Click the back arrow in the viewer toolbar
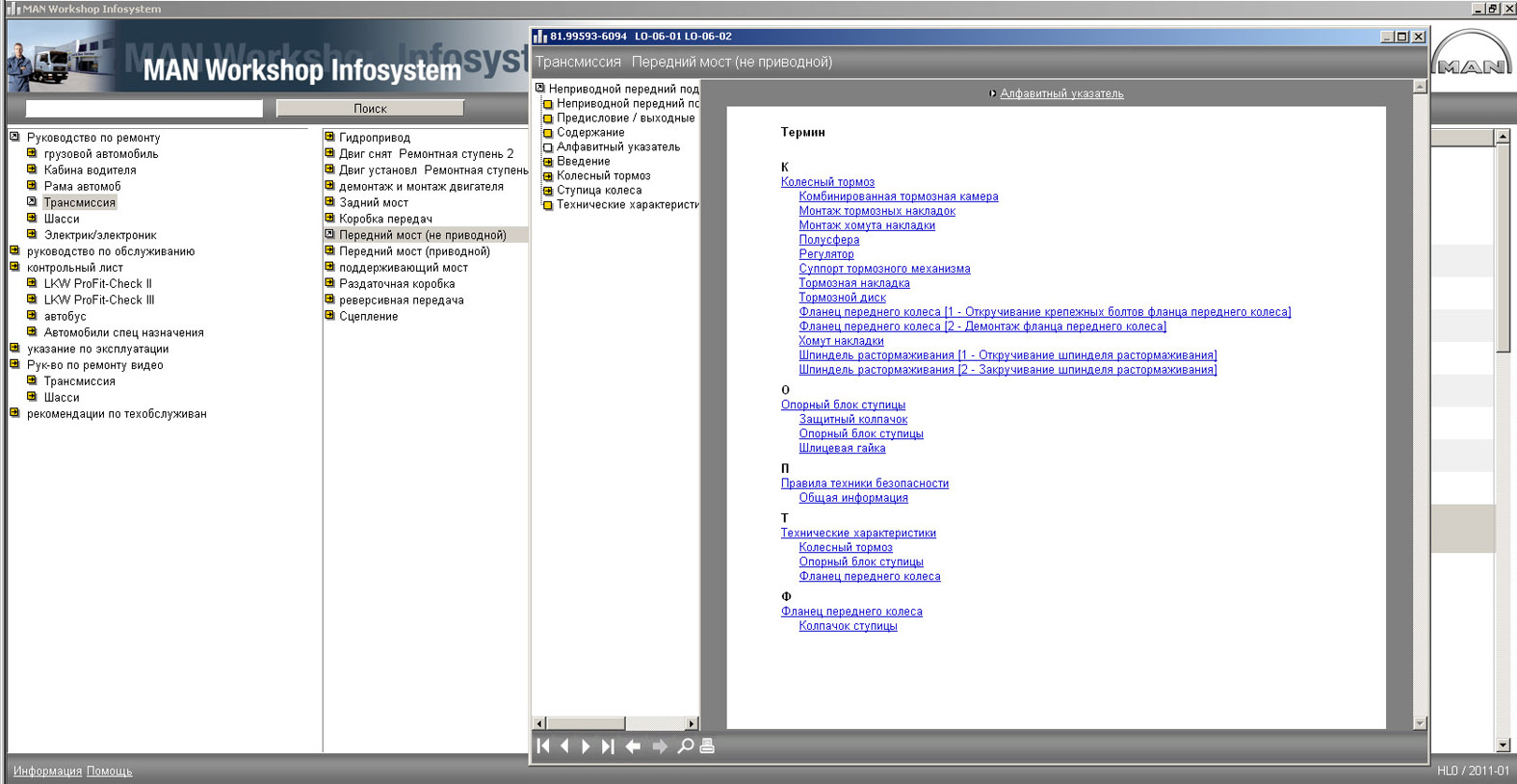 [633, 746]
